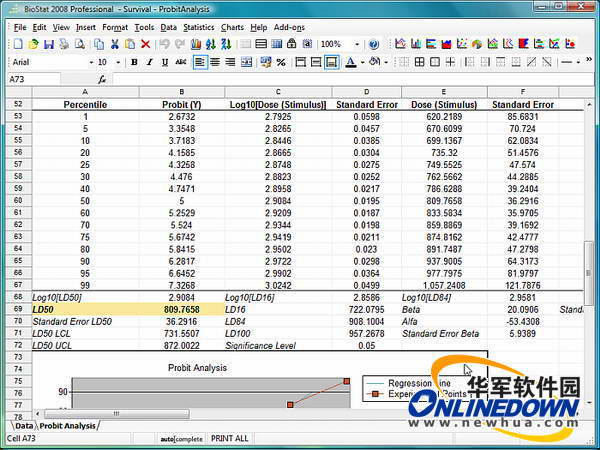Click the New document icon
The image size is (600, 450).
click(18, 44)
